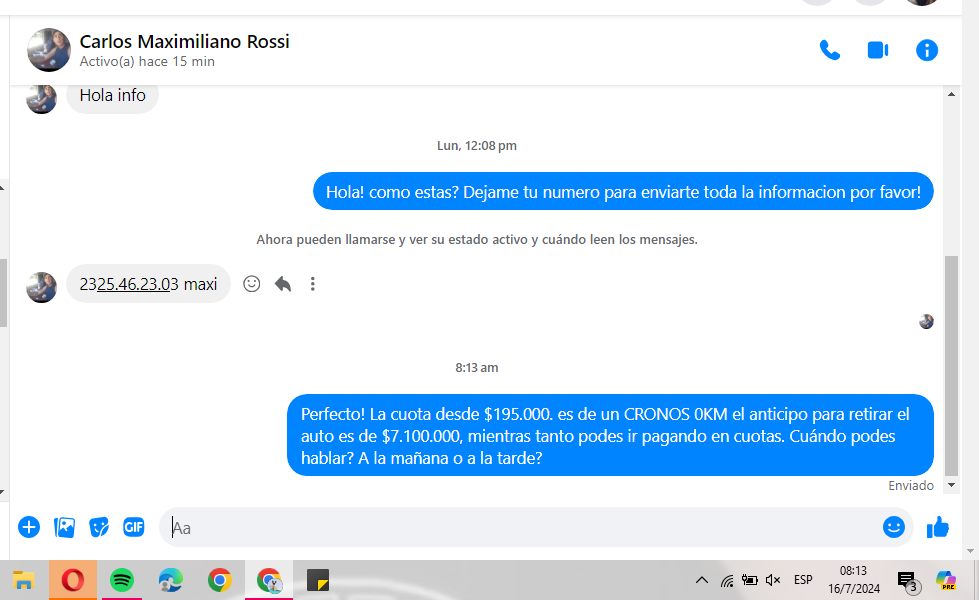Click the message input field

pos(520,527)
